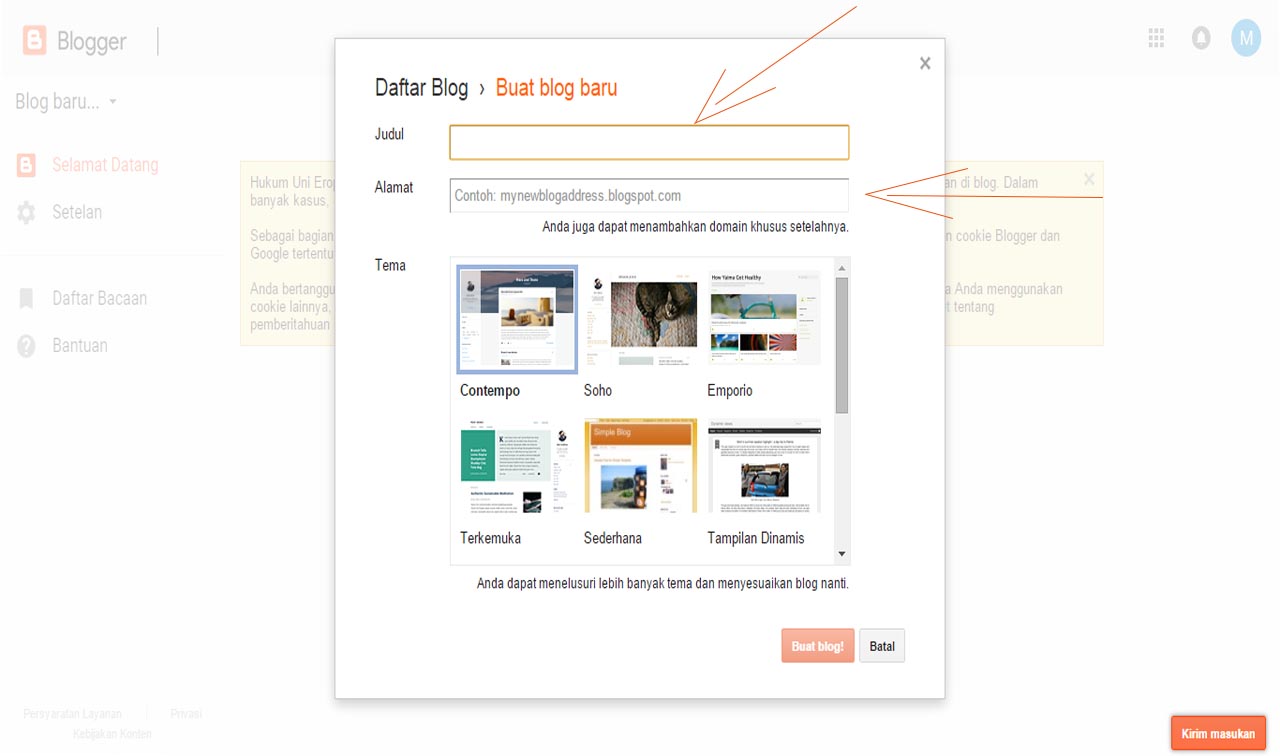This screenshot has width=1280, height=756.
Task: Close the new blog dialog
Action: [x=925, y=64]
